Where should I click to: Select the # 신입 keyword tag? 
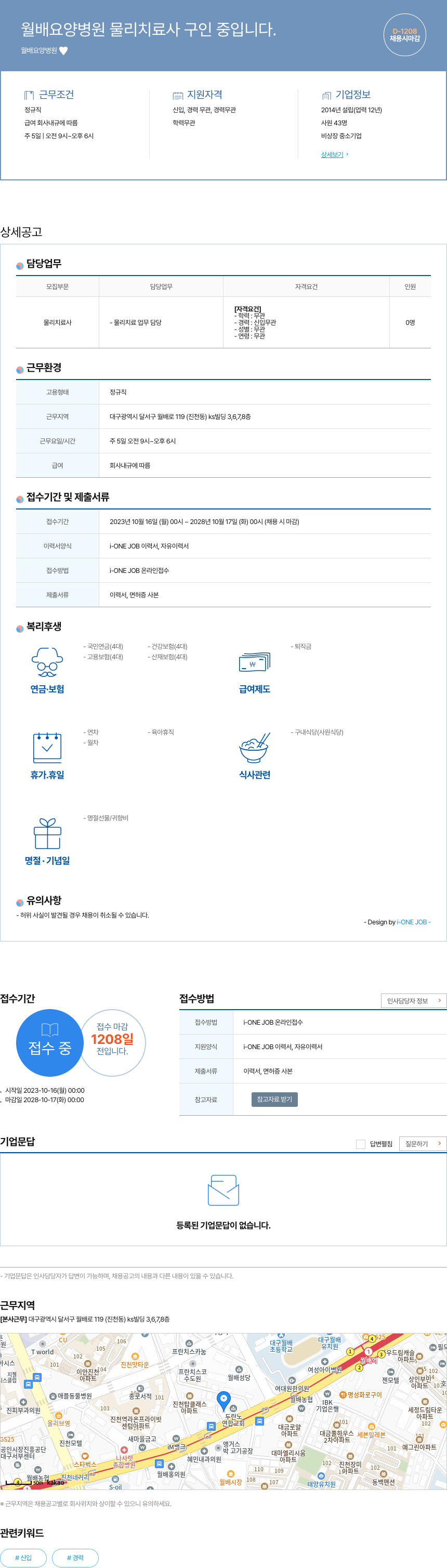[24, 1558]
